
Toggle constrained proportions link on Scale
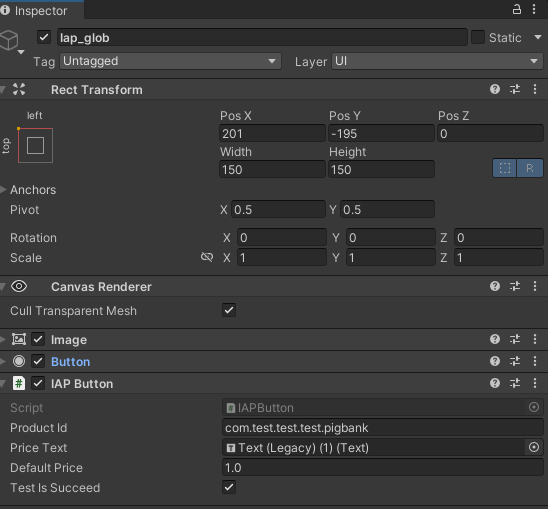(207, 257)
